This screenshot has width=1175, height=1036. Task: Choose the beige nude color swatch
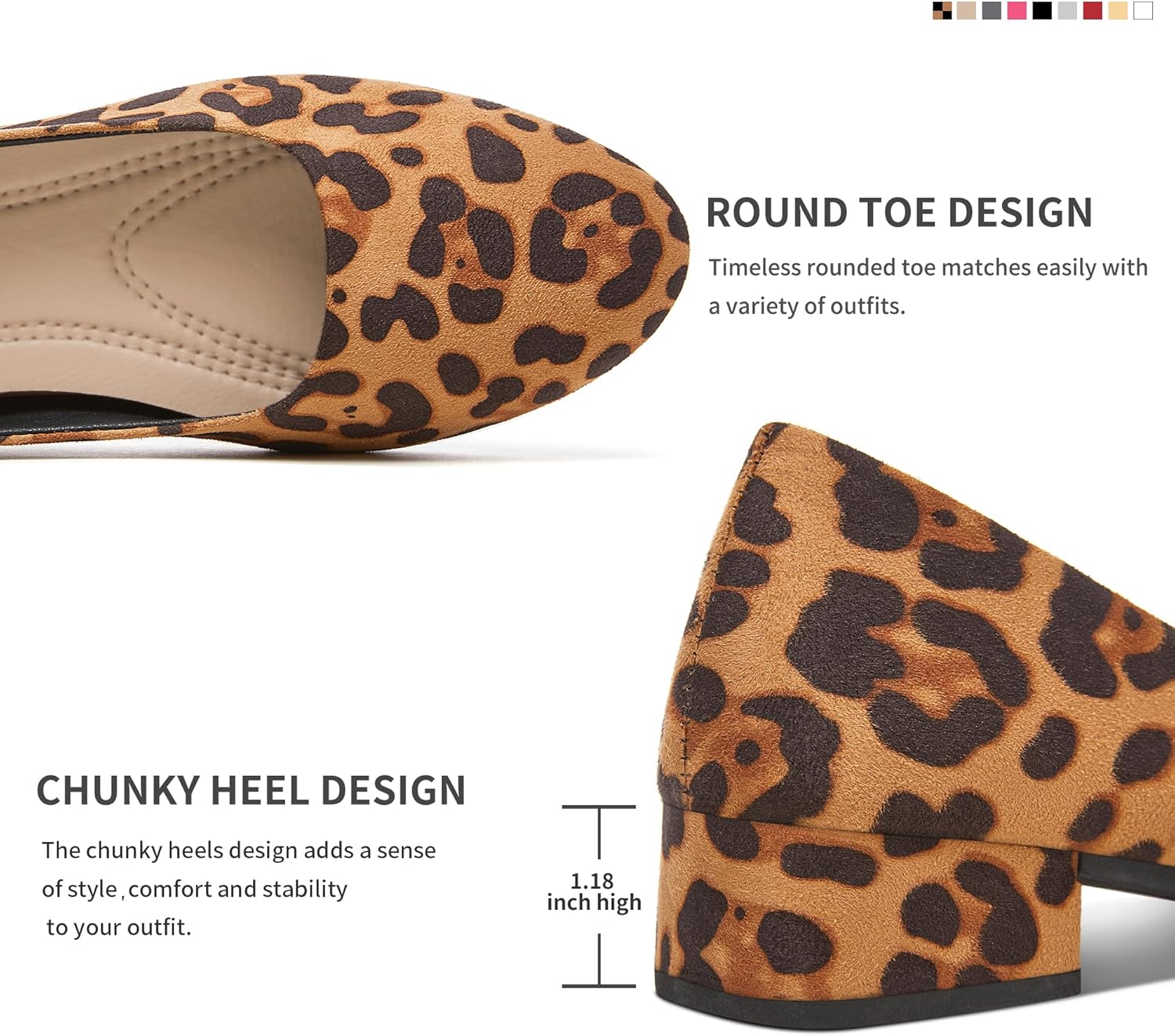[967, 10]
